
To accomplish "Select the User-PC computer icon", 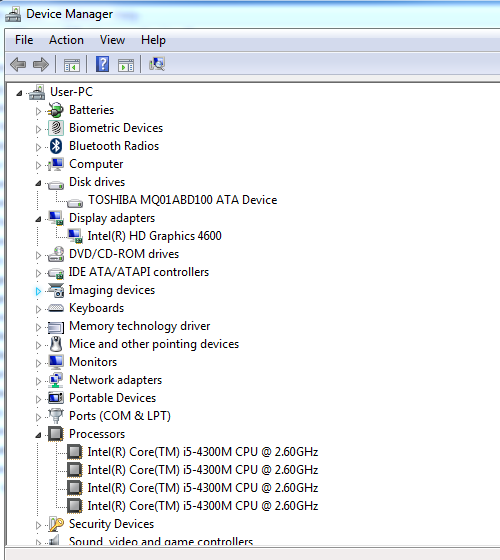I will point(37,92).
